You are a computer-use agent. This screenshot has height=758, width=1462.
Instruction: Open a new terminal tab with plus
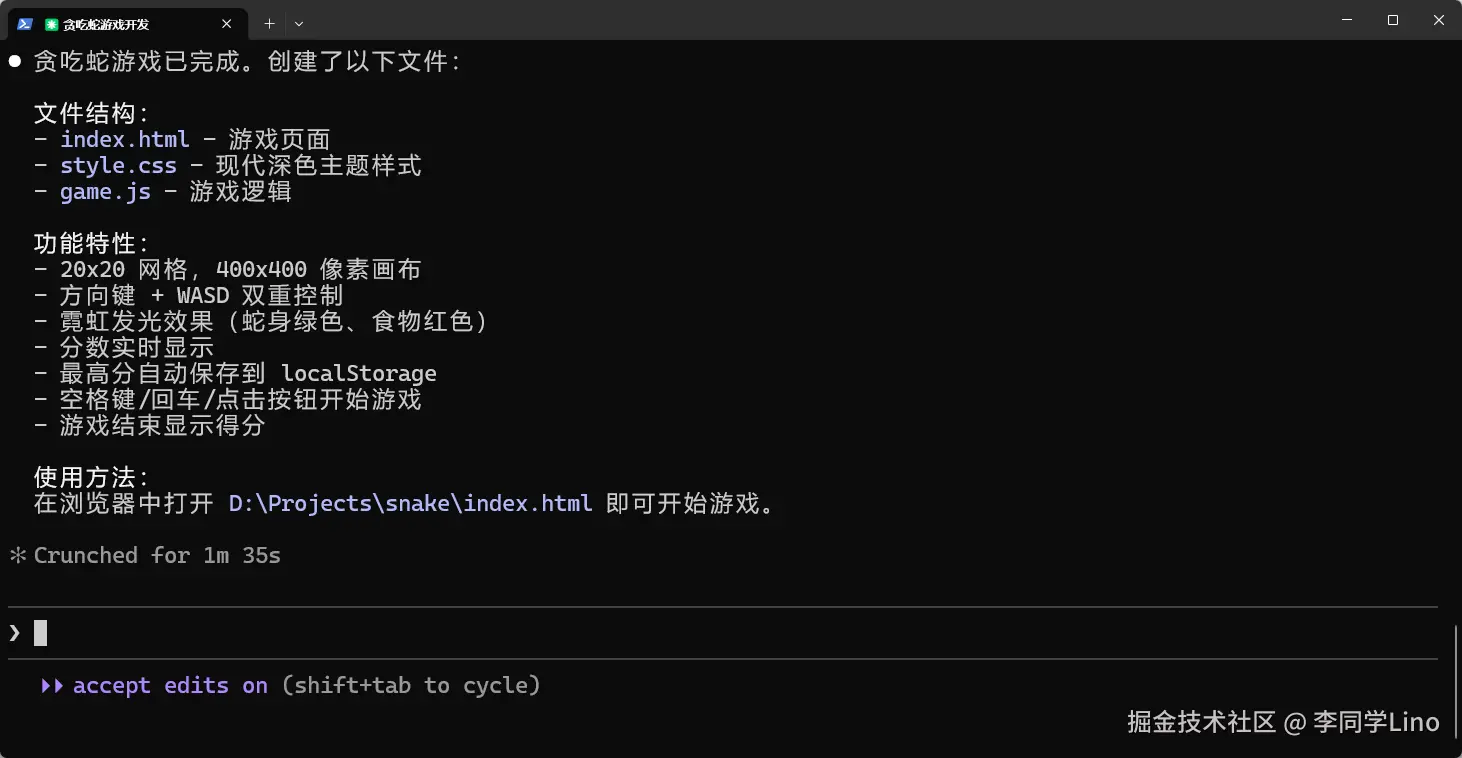[x=269, y=23]
